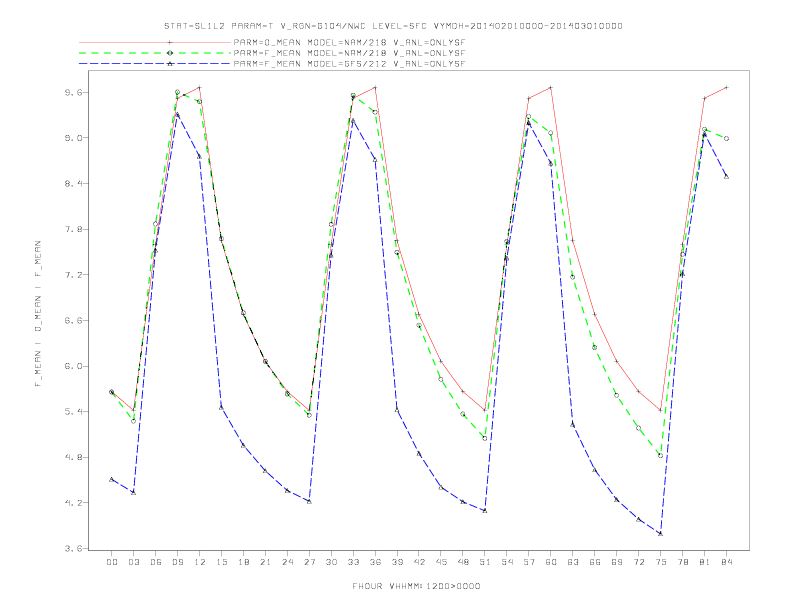Click the green dashed line legend sample

155,53
